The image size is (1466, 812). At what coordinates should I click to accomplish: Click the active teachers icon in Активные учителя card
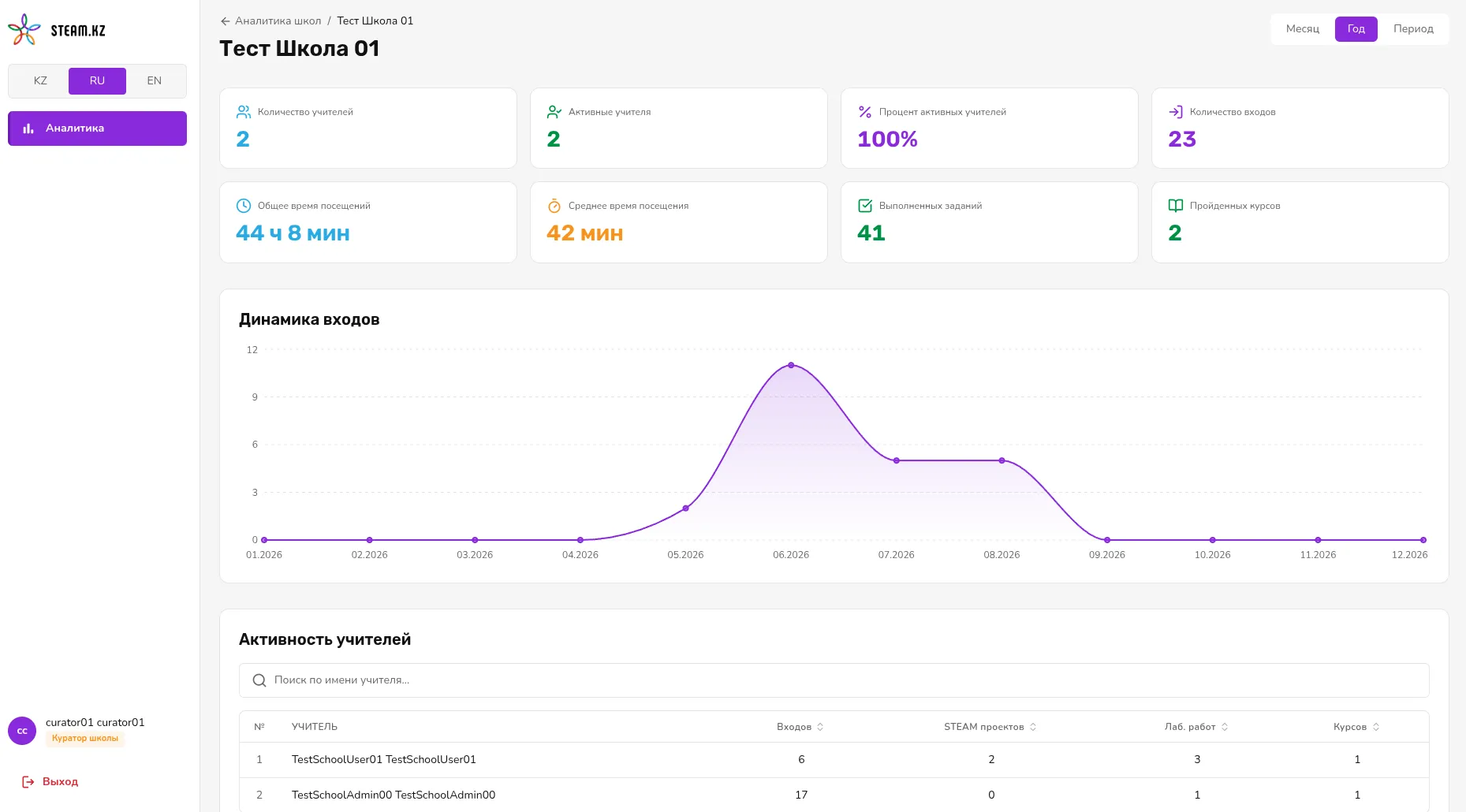tap(554, 112)
